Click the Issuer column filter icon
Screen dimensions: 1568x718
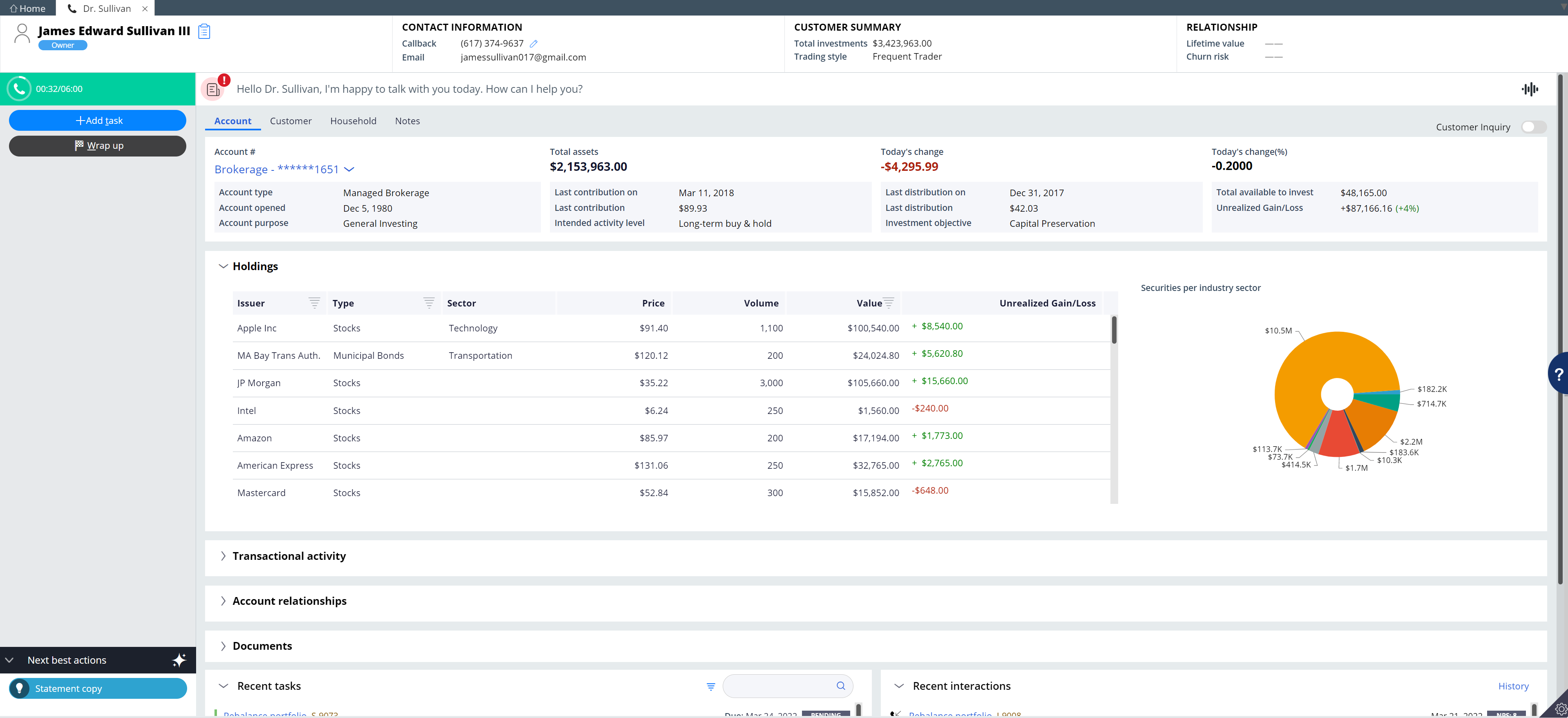pos(314,303)
